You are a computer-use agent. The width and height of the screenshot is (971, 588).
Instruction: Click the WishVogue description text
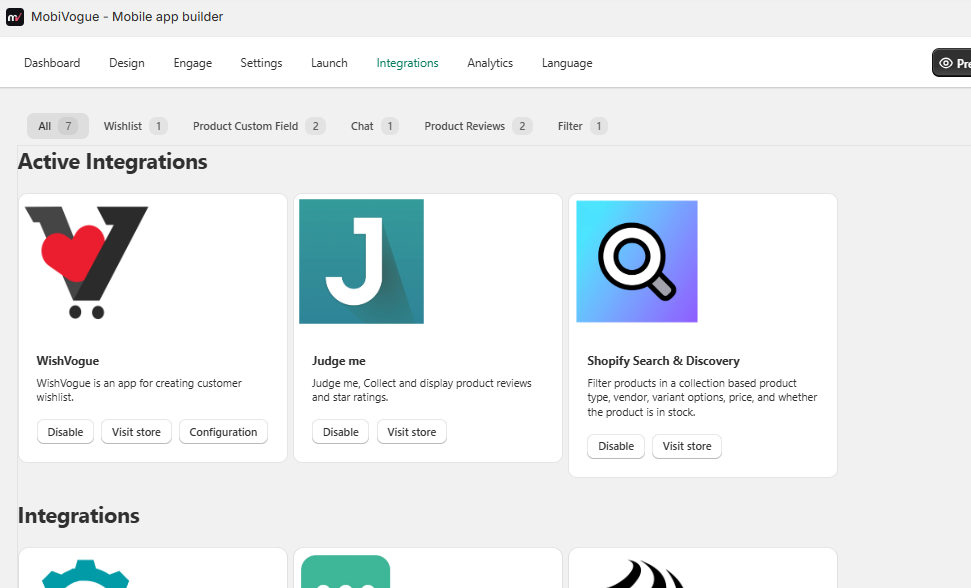tap(139, 390)
